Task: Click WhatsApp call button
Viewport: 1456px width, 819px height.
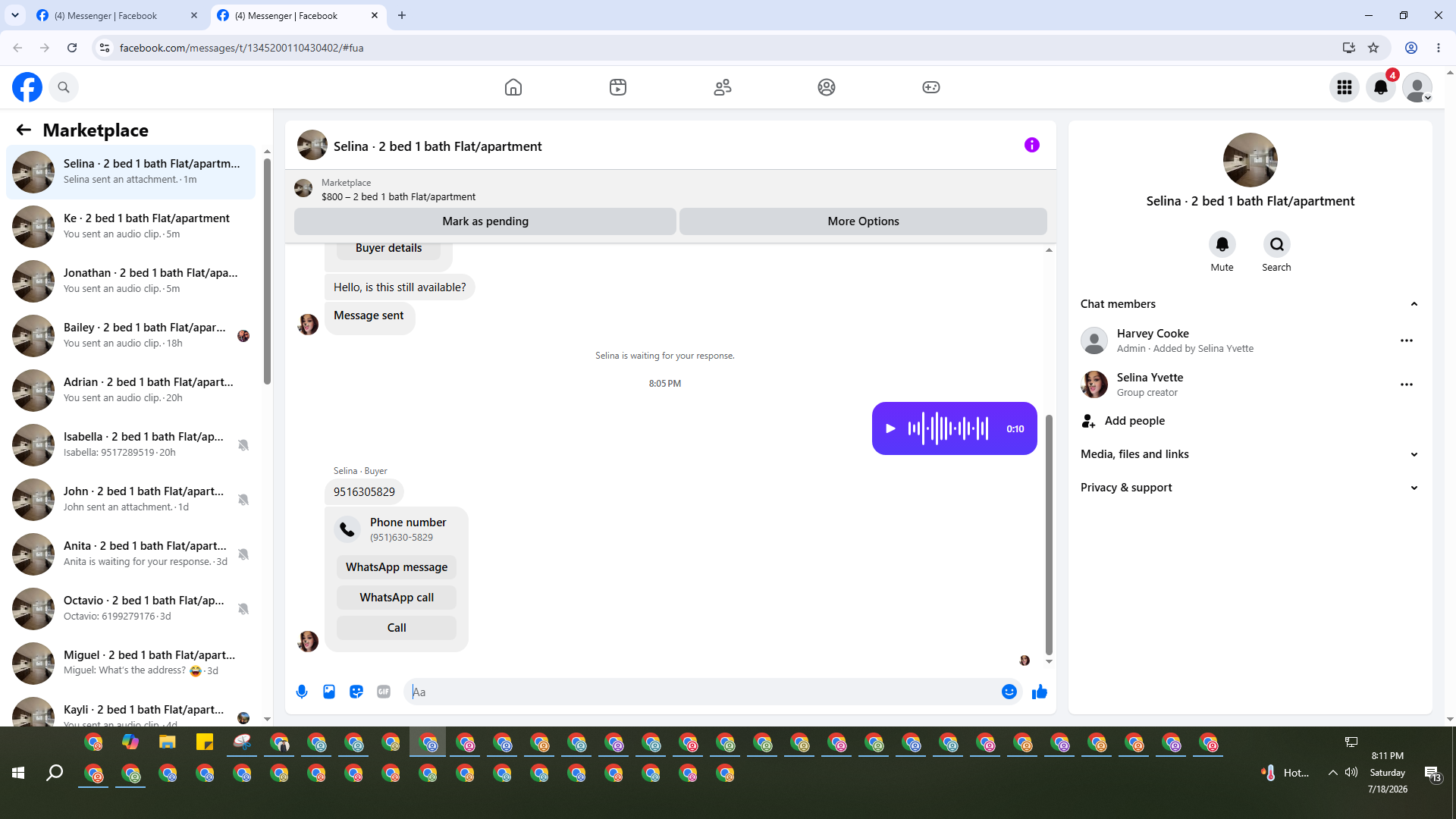Action: (x=397, y=598)
